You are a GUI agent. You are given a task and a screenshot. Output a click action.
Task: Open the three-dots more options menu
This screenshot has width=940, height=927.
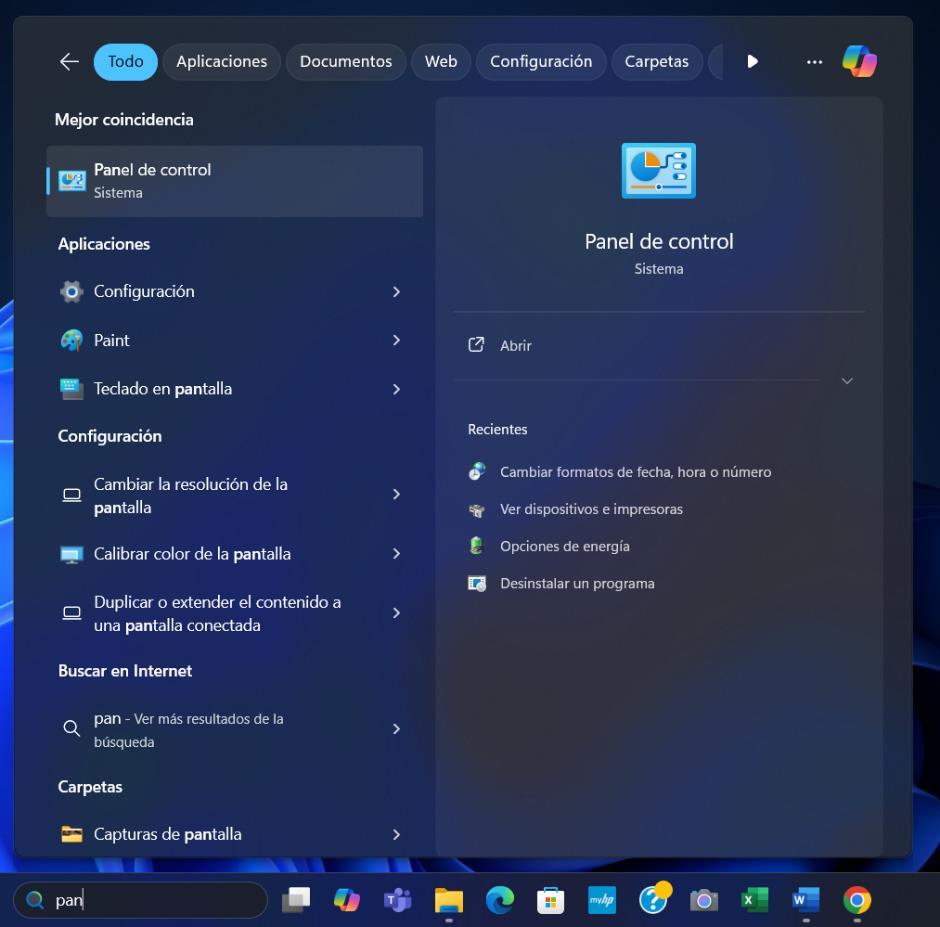tap(814, 62)
